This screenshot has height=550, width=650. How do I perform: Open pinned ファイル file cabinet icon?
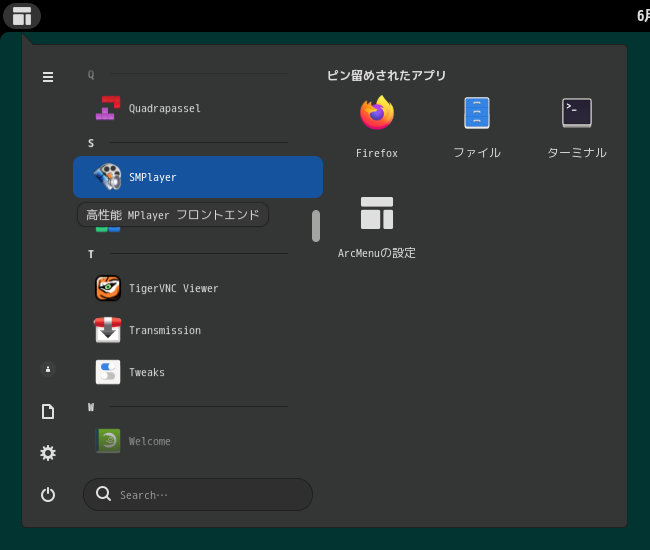click(477, 113)
